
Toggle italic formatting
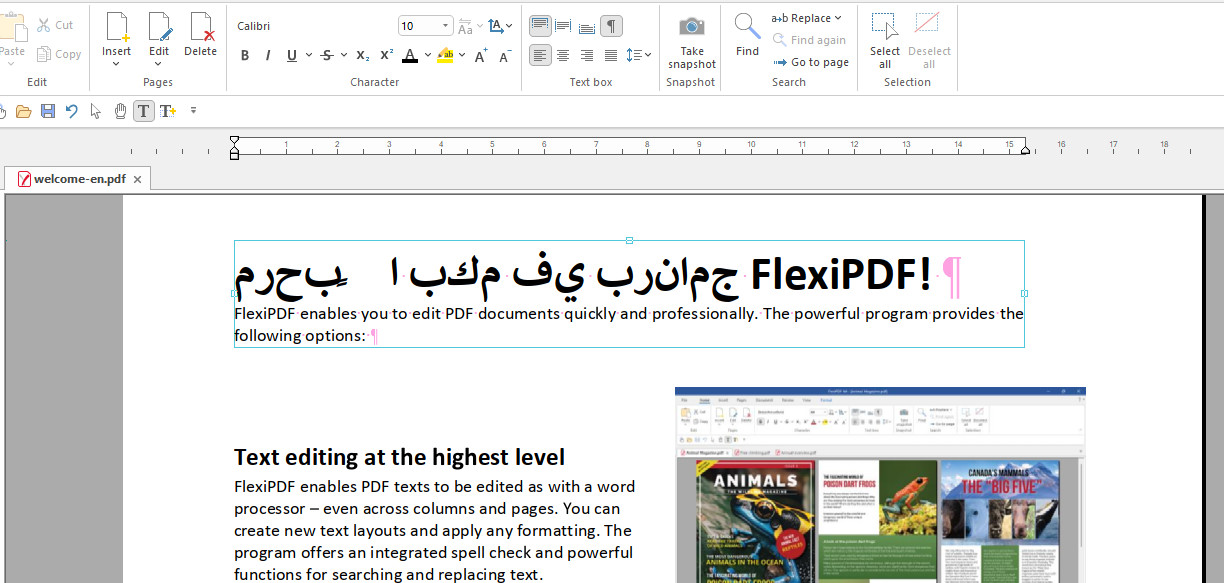coord(268,56)
